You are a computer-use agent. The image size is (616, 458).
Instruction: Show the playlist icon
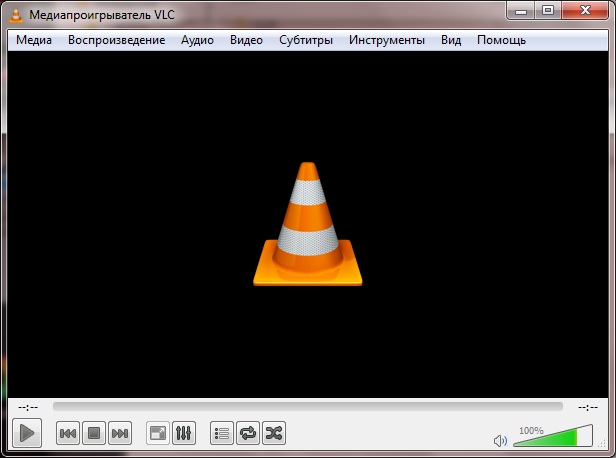(222, 433)
